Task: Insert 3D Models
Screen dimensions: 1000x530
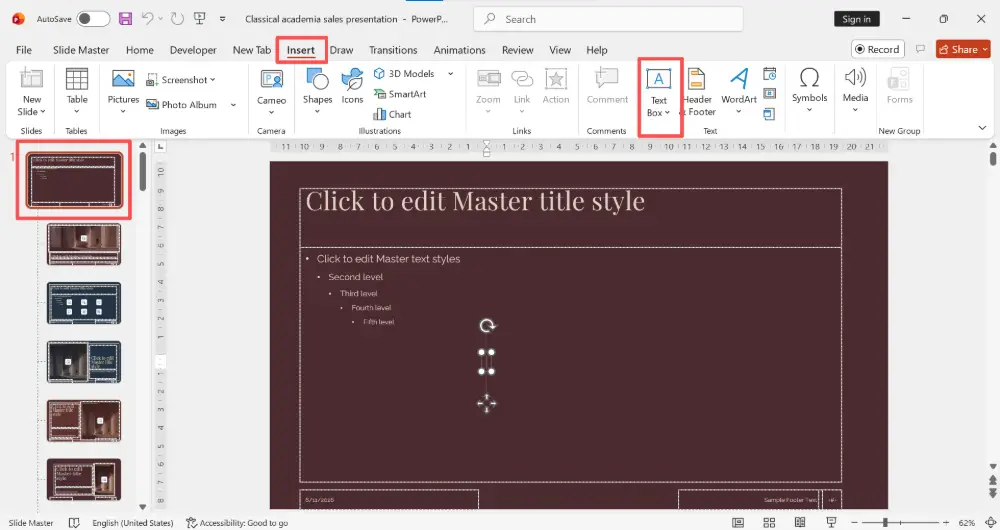Action: (x=404, y=73)
